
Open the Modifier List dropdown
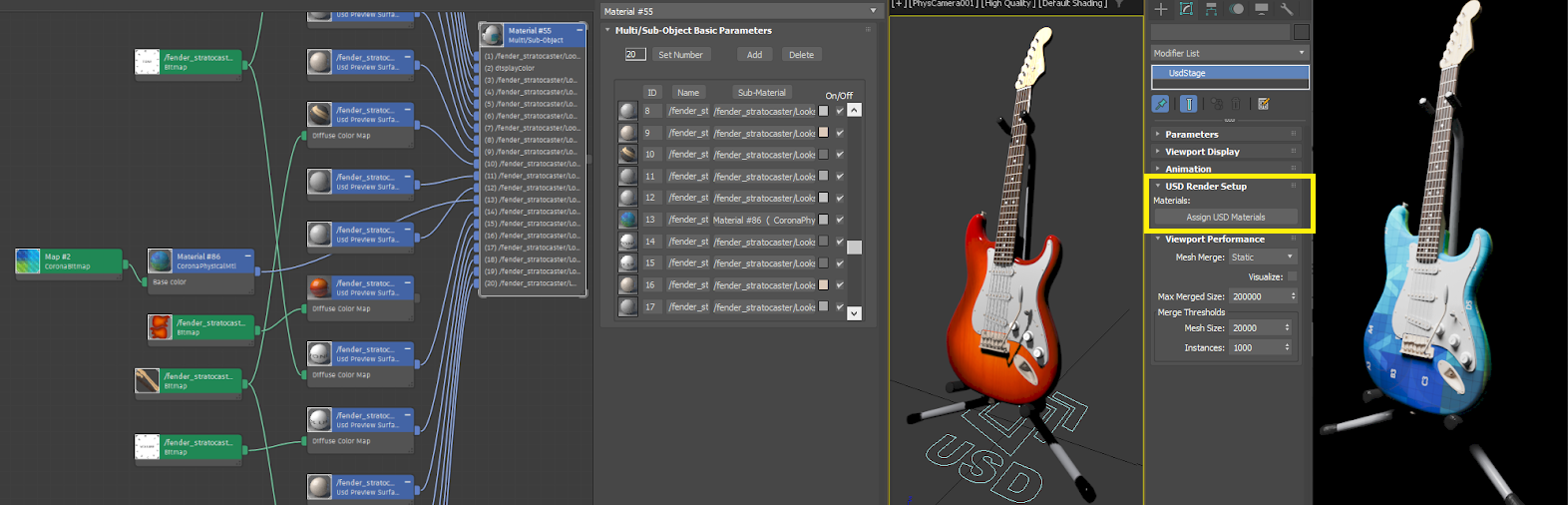(1229, 53)
